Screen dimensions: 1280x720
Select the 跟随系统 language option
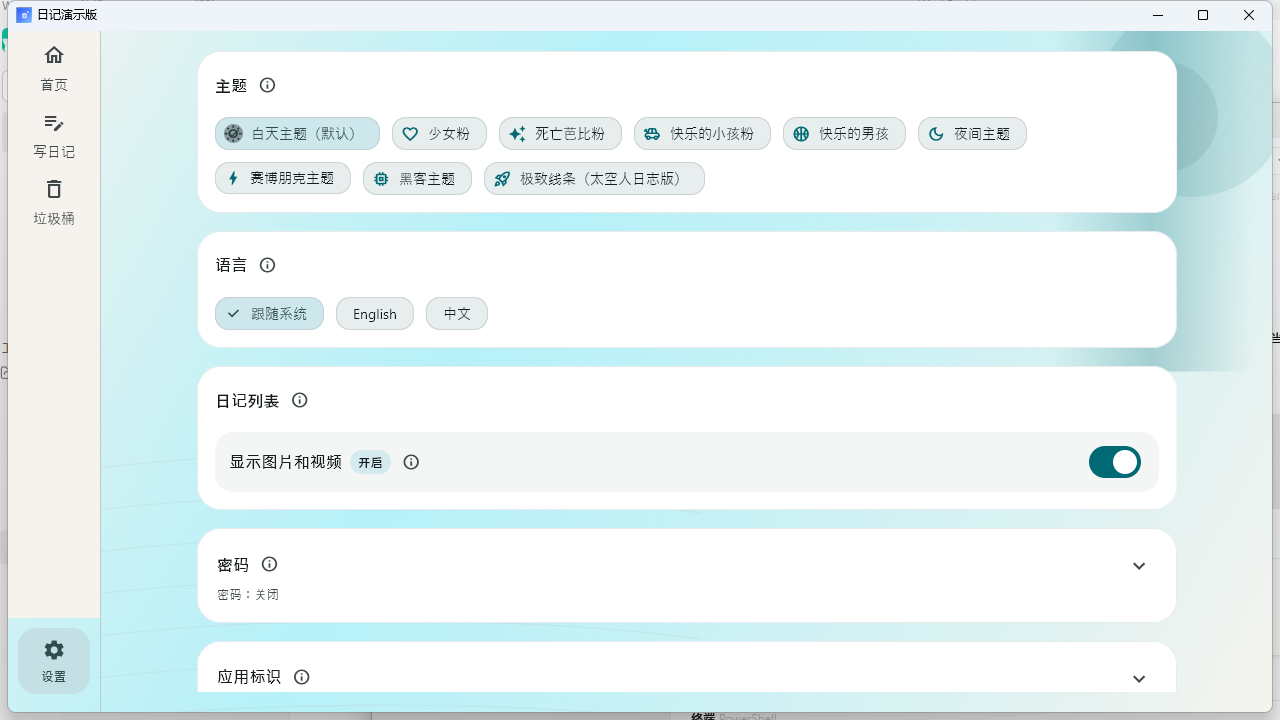pos(269,313)
